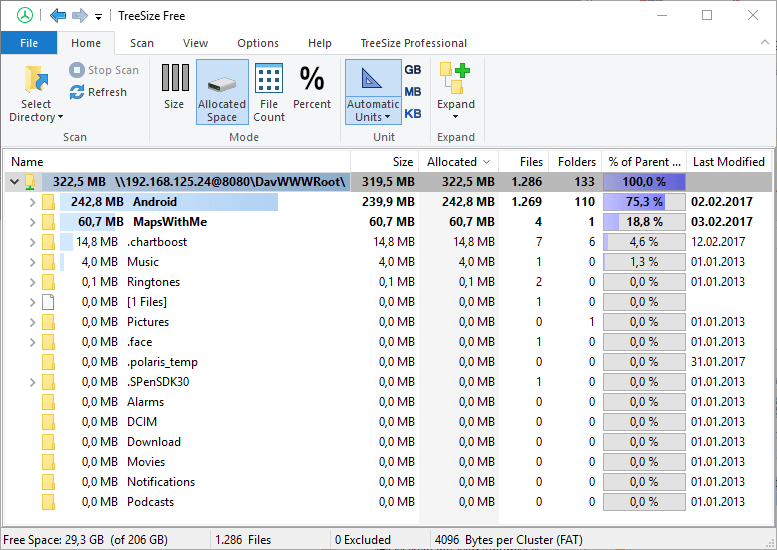Click the Music folder icon
The width and height of the screenshot is (777, 550).
48,262
